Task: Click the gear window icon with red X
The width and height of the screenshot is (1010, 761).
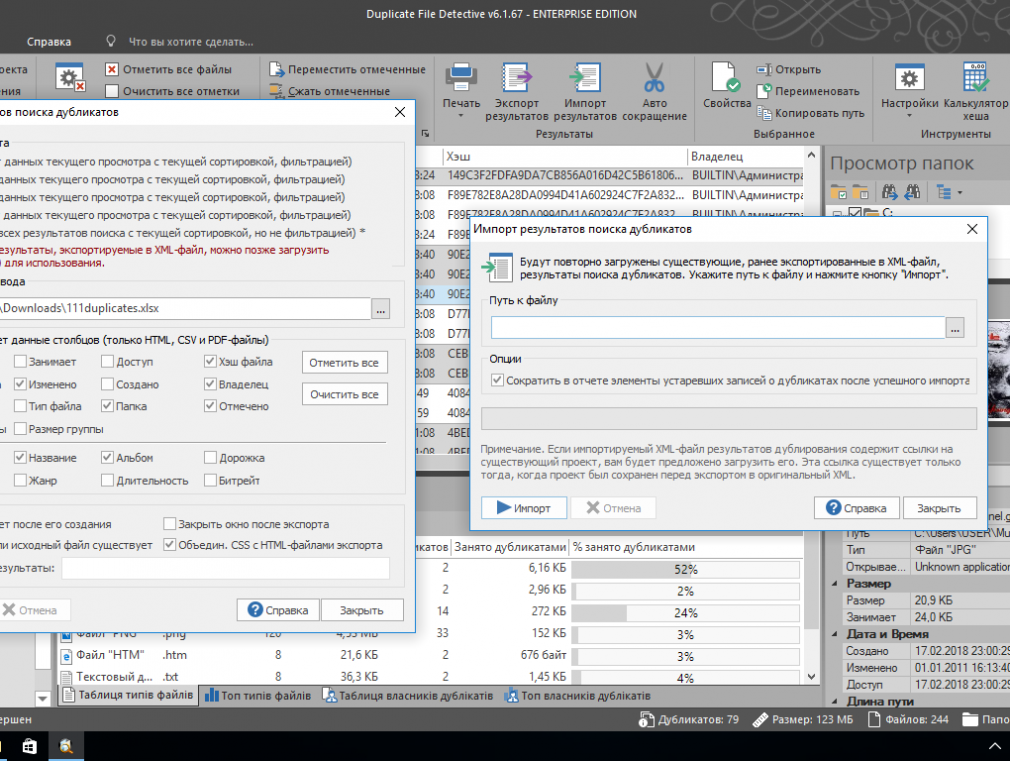Action: (70, 79)
